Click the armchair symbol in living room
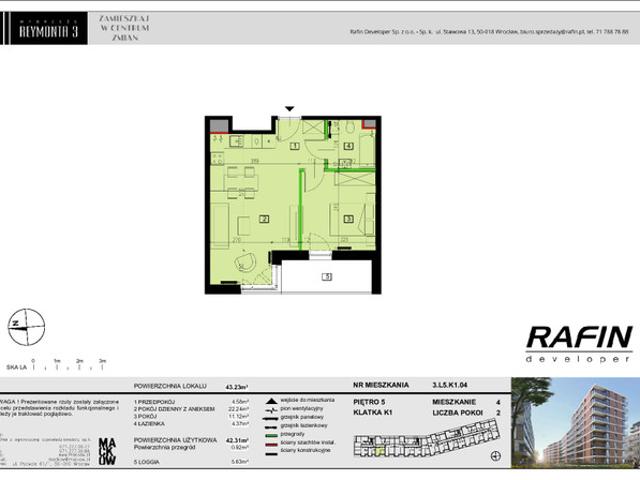Image resolution: width=640 pixels, height=480 pixels. pyautogui.click(x=246, y=262)
